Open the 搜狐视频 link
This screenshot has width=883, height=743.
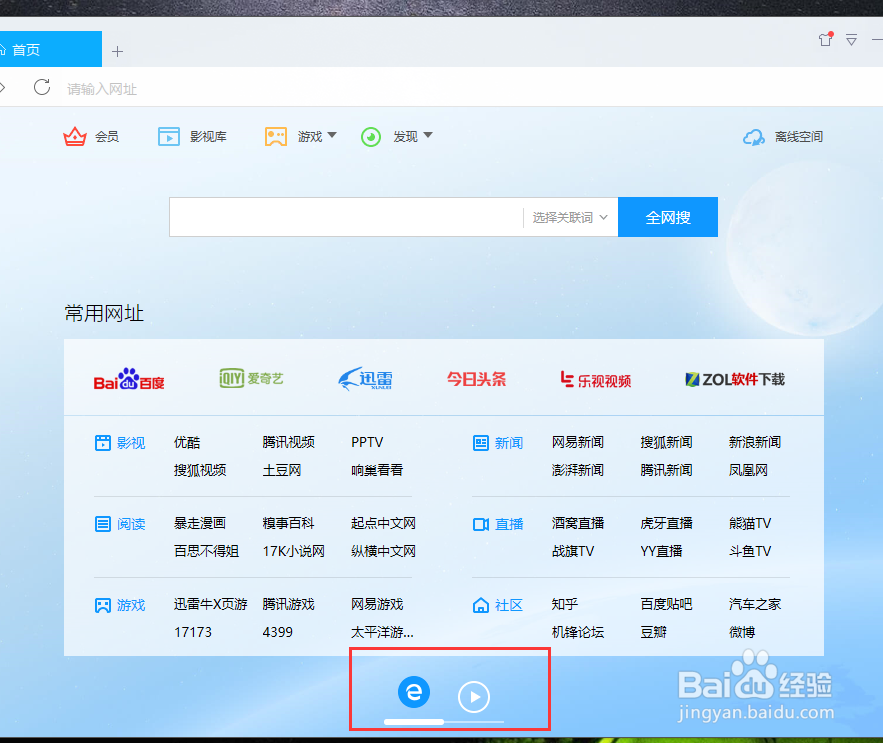(200, 470)
